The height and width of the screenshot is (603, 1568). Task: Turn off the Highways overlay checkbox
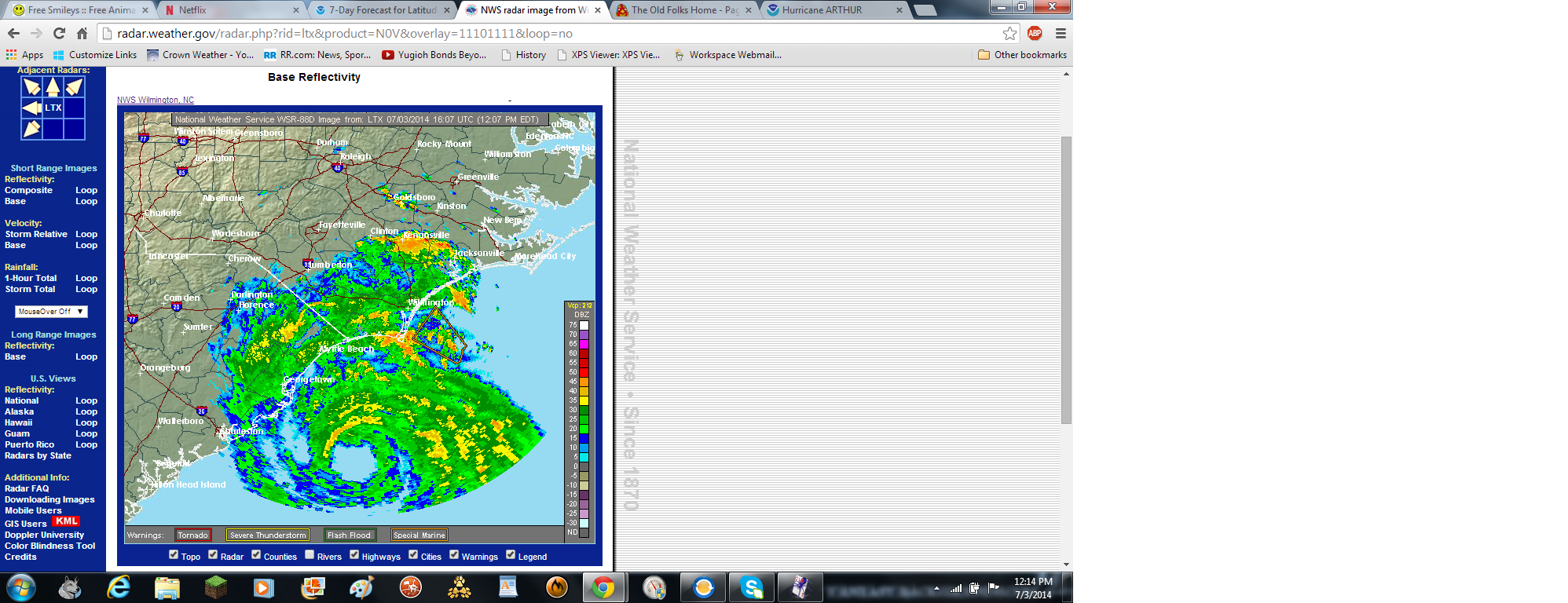tap(354, 555)
